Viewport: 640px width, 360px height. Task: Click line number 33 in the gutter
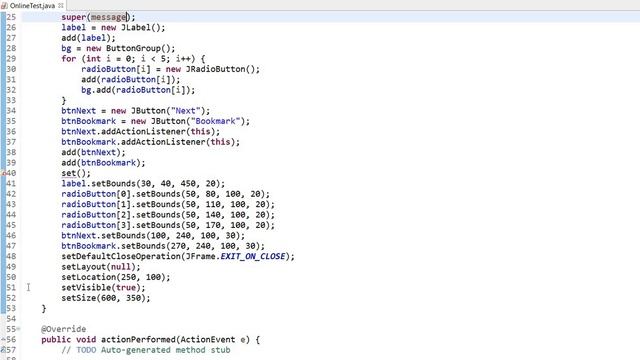coord(11,100)
